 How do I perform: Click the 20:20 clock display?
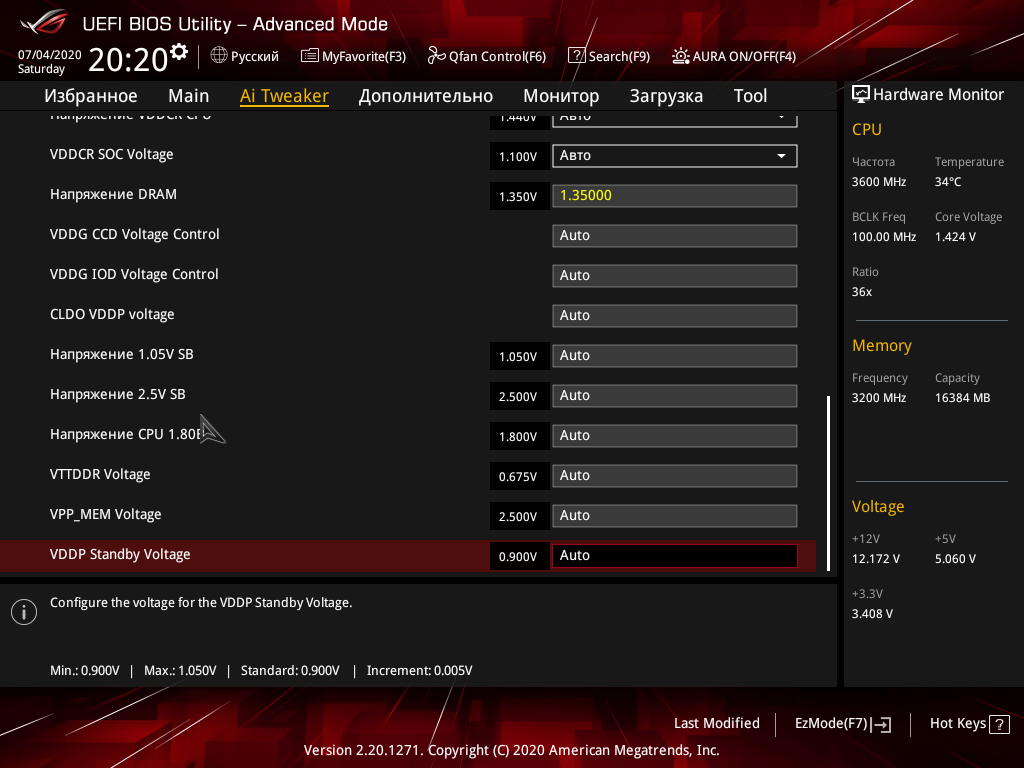128,60
